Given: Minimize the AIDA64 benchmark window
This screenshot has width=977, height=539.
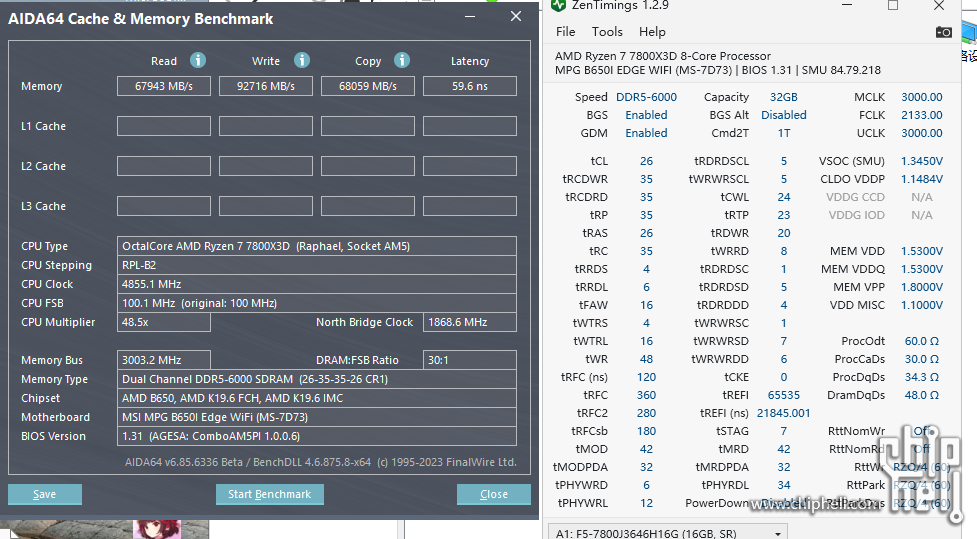Looking at the screenshot, I should pos(470,17).
